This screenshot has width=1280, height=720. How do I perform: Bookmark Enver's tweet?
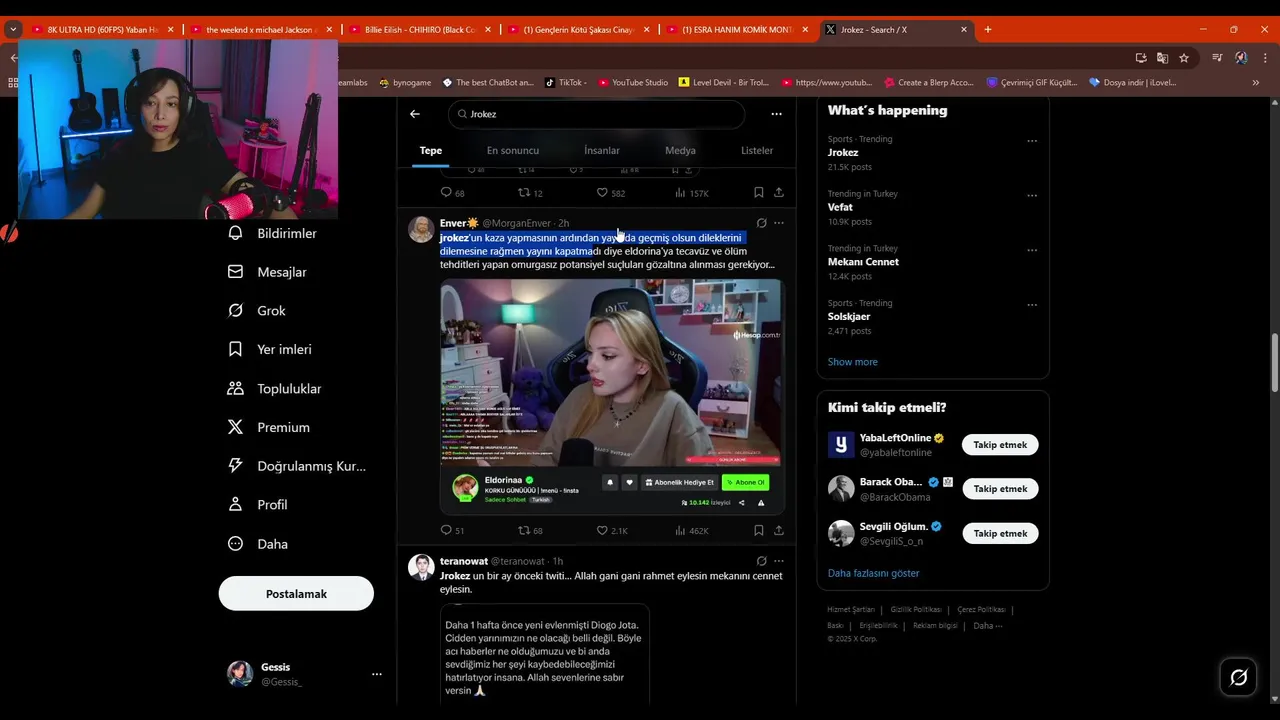click(758, 530)
